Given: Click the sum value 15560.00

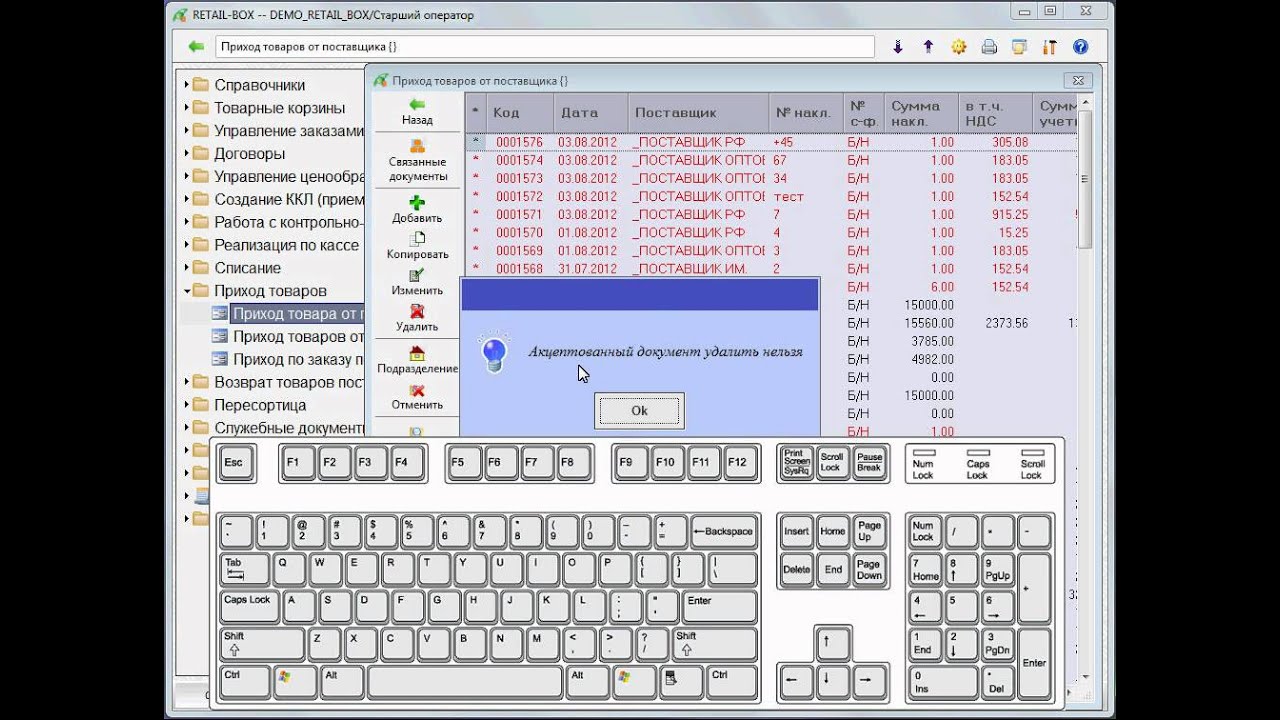Looking at the screenshot, I should click(929, 323).
